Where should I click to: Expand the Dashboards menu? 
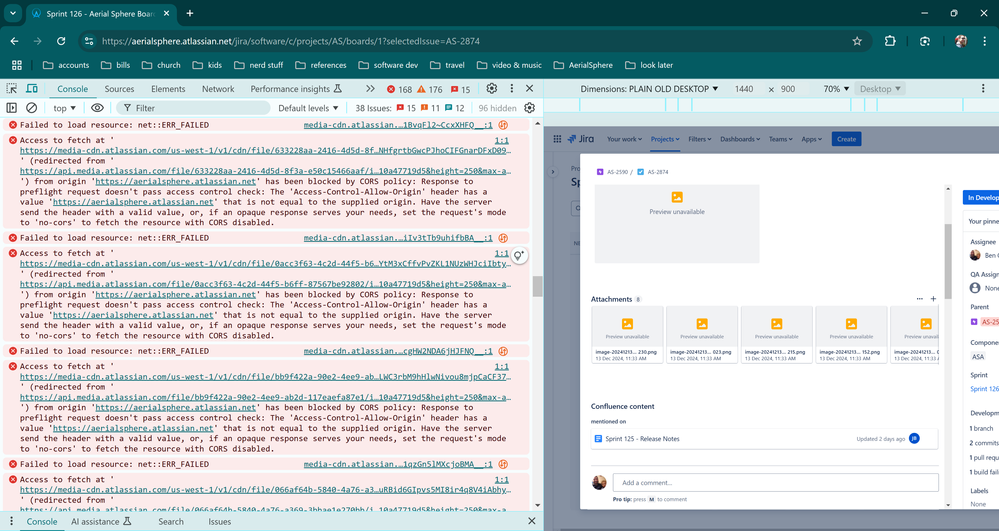point(740,139)
